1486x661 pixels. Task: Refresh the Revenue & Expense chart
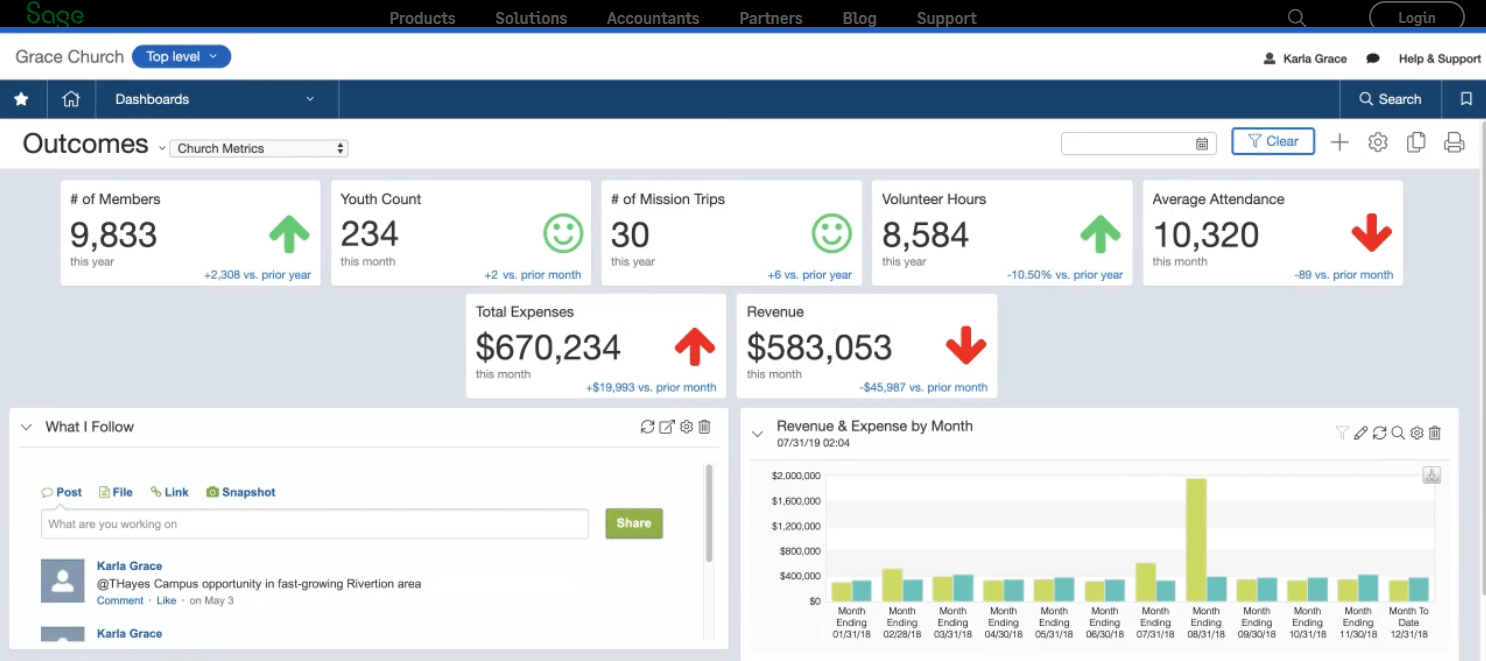(x=1379, y=433)
